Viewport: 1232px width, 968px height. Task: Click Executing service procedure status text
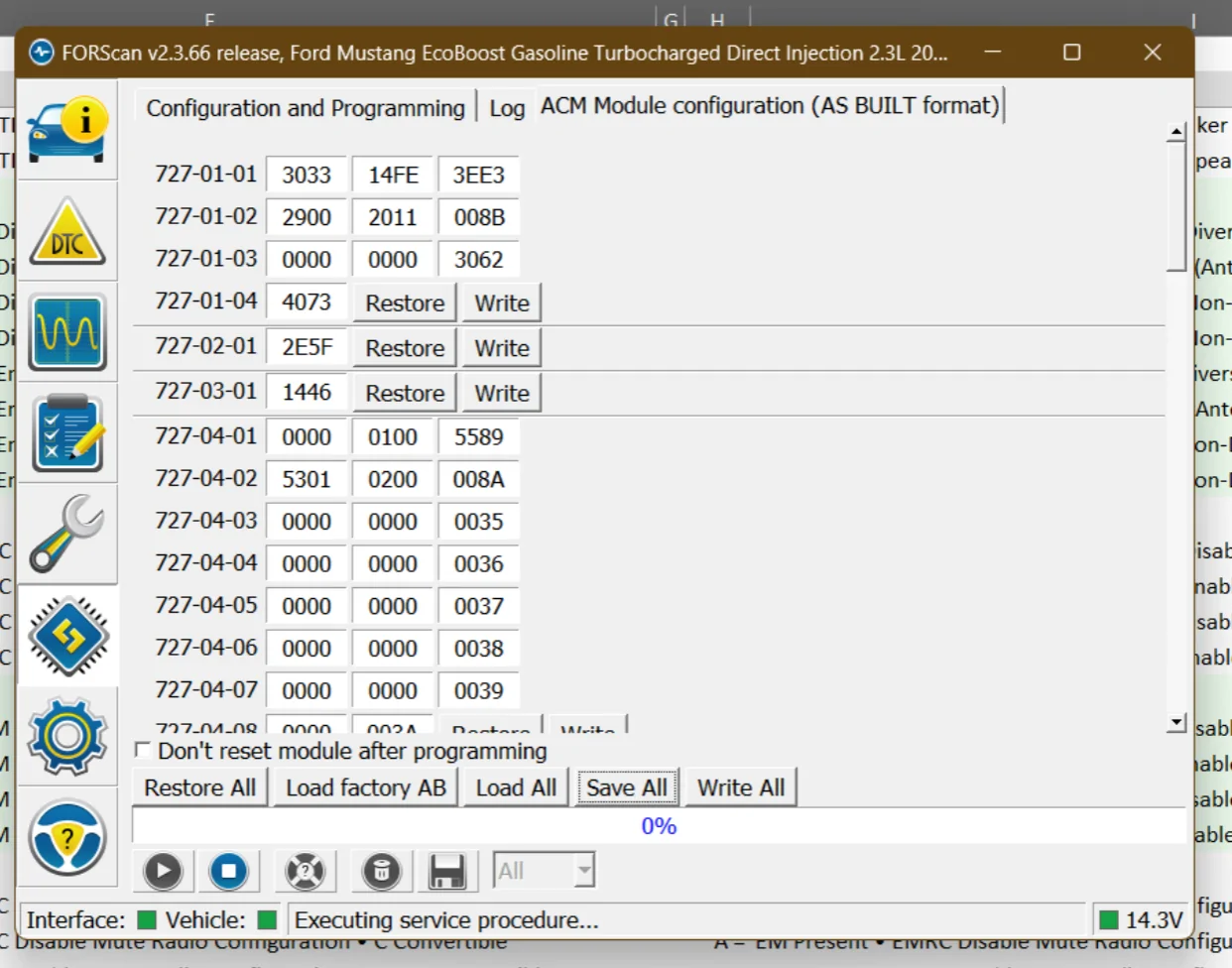(x=446, y=920)
